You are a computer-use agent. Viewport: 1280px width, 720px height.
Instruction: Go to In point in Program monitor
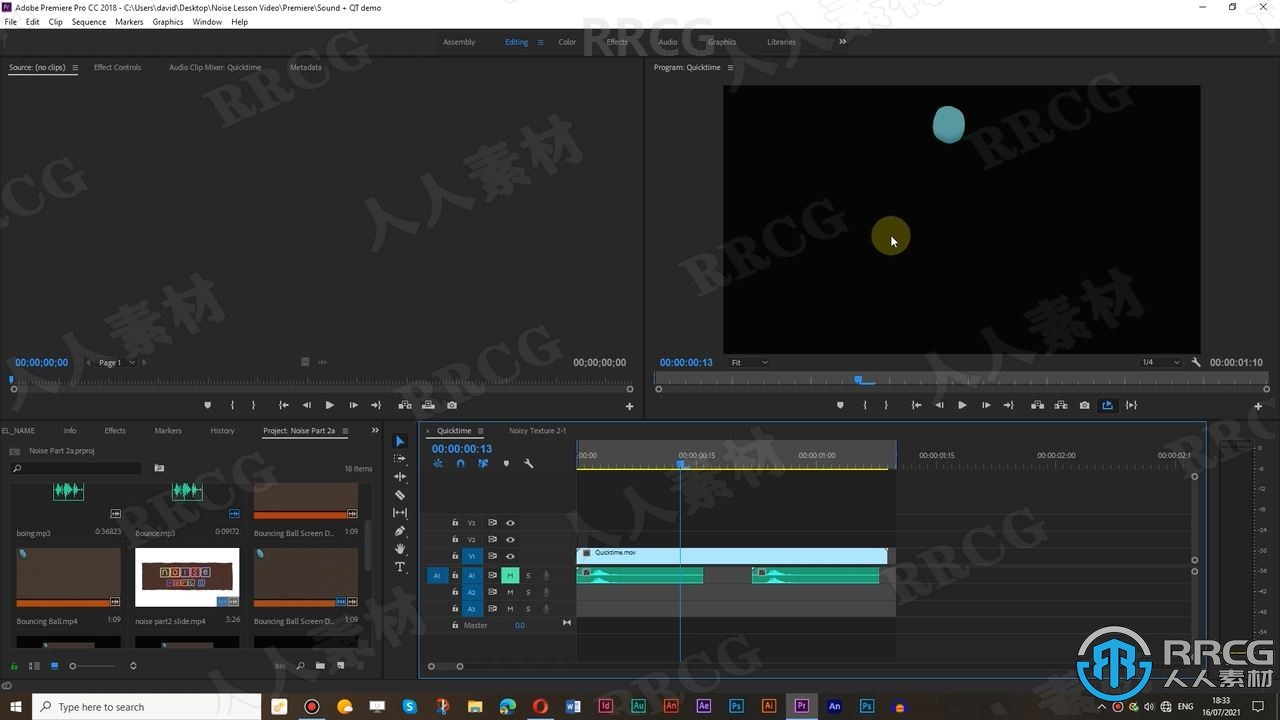click(x=916, y=405)
